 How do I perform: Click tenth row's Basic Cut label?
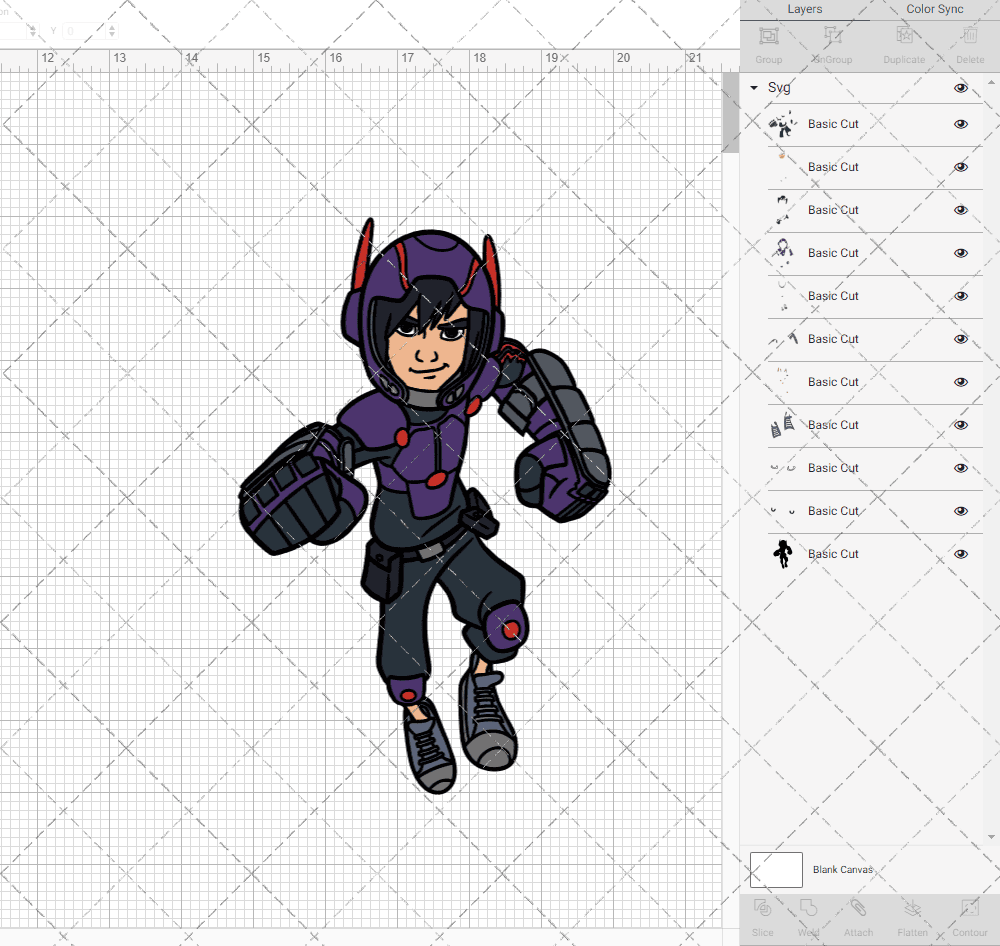[x=833, y=511]
